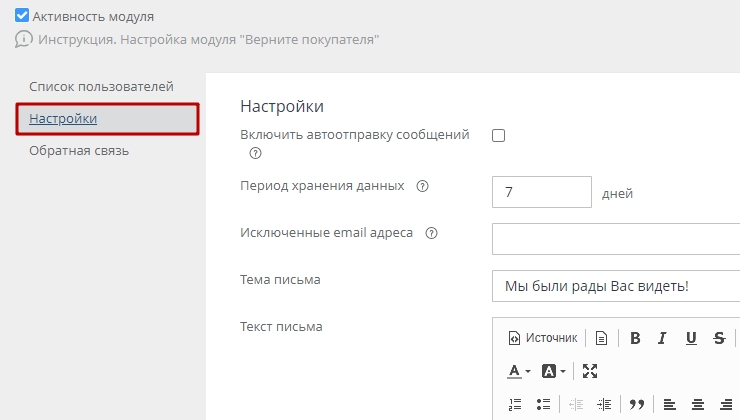Apply strikethrough formatting in editor
Image resolution: width=740 pixels, height=420 pixels.
pyautogui.click(x=719, y=338)
